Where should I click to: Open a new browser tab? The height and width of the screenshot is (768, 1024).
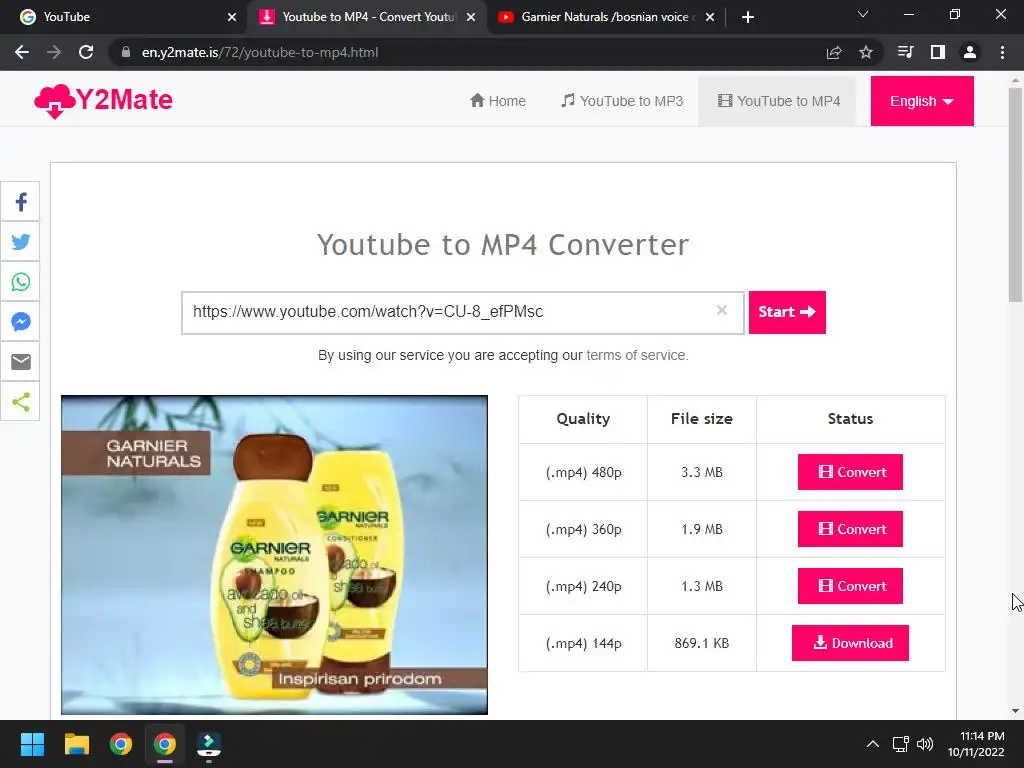pyautogui.click(x=748, y=17)
